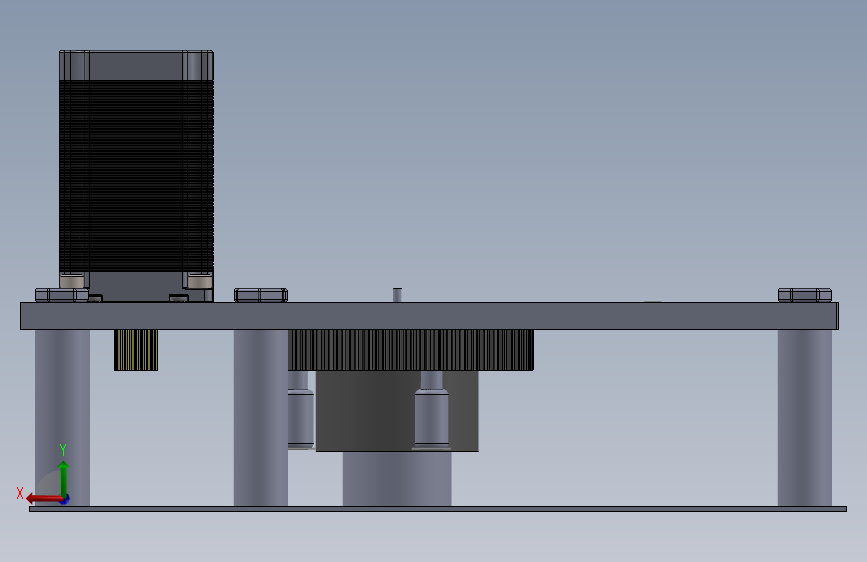867x562 pixels.
Task: Select the black finned stepper motor body
Action: point(136,176)
